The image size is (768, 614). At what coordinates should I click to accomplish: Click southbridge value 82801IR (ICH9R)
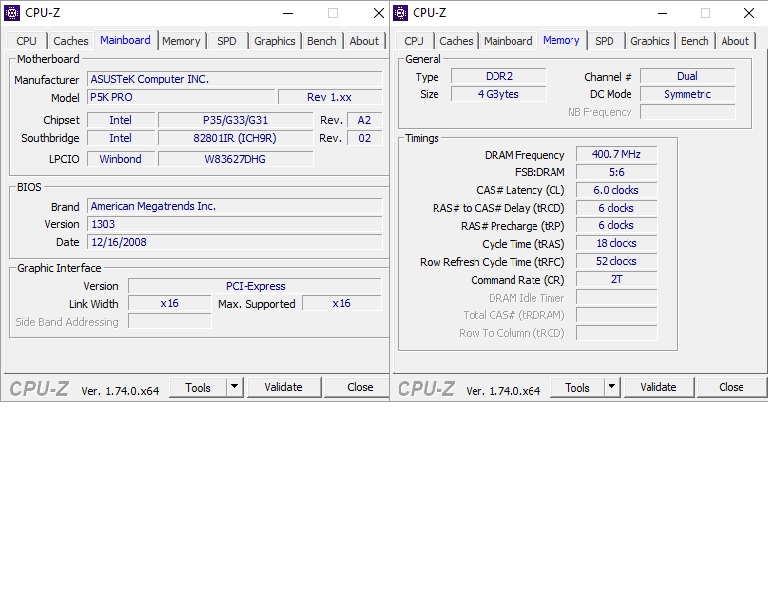[x=236, y=138]
